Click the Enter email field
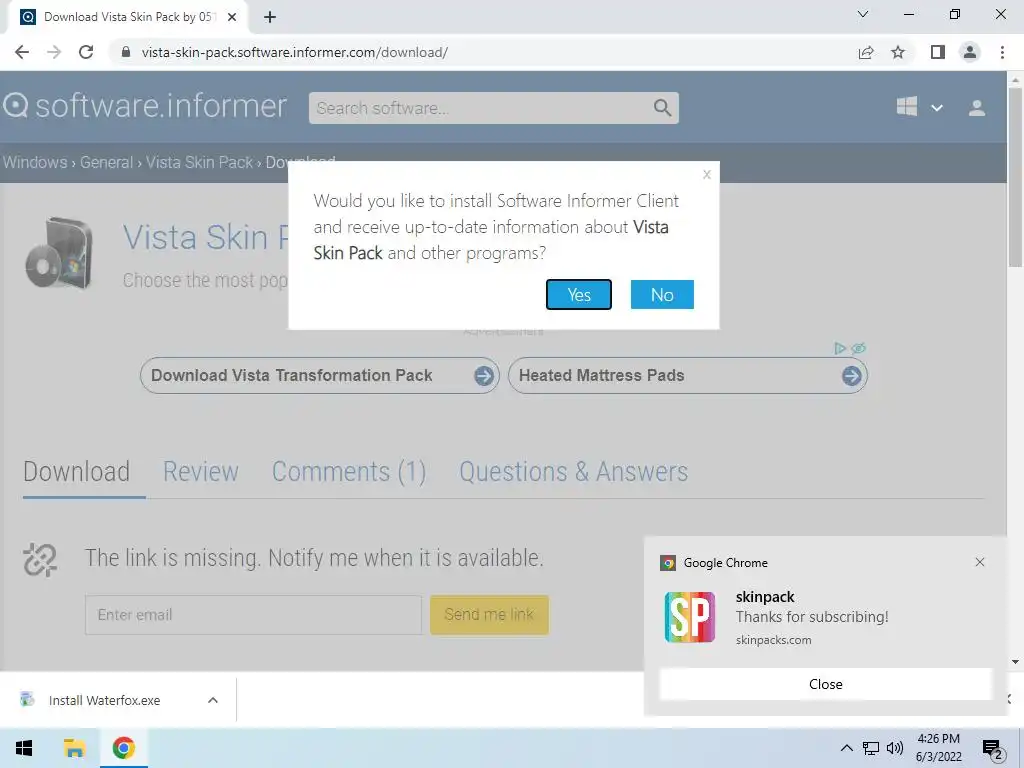This screenshot has width=1024, height=768. coord(253,615)
